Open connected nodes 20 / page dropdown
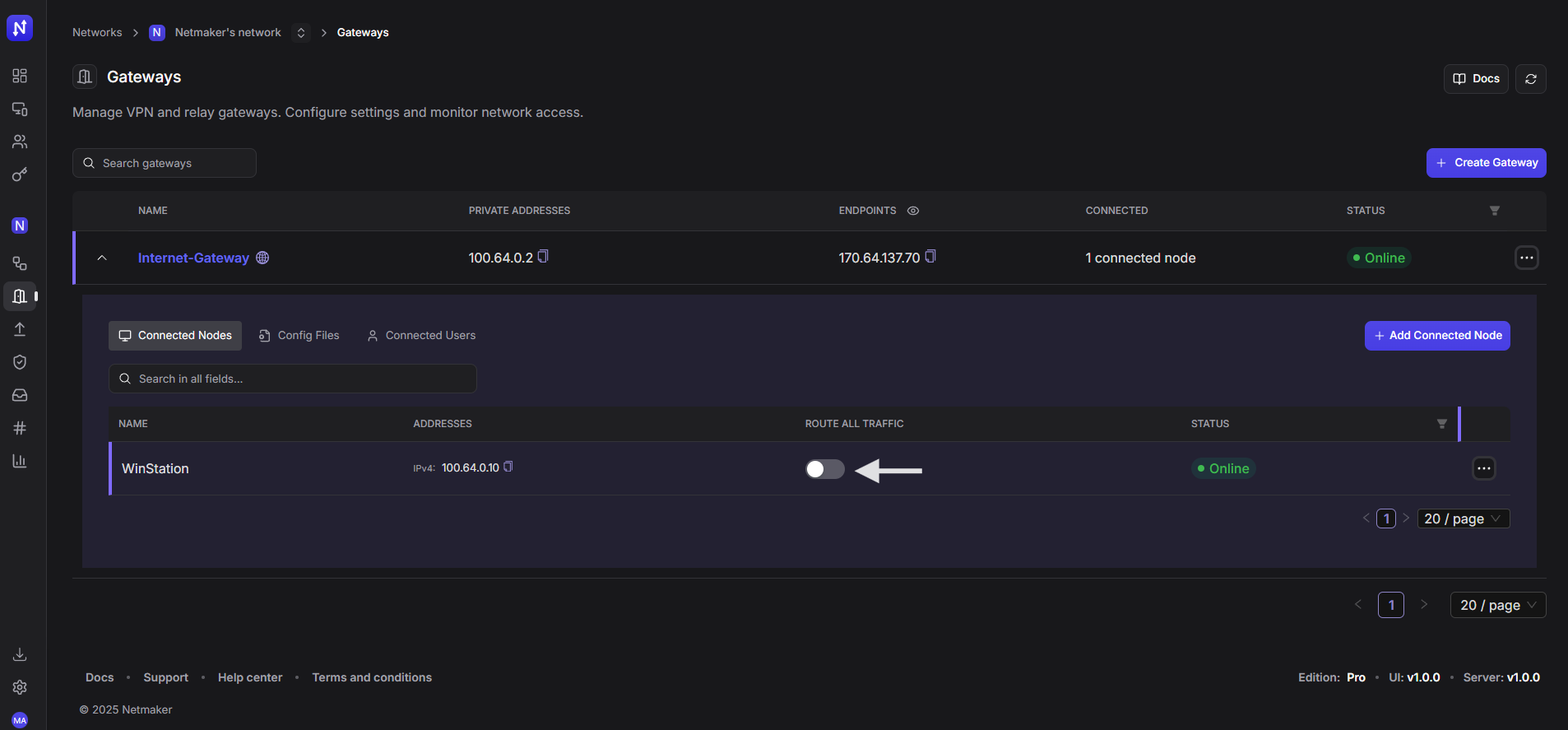 pos(1463,518)
